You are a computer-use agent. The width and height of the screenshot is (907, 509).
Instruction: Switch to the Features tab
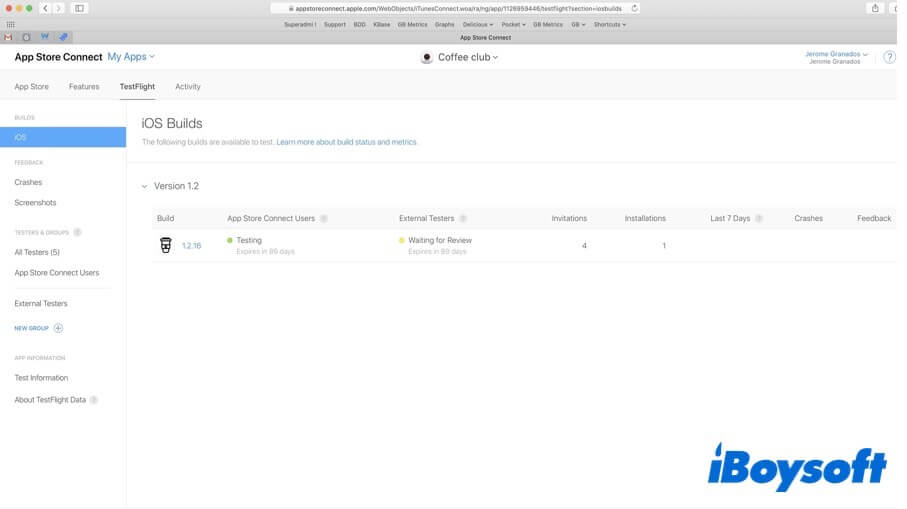pos(84,86)
